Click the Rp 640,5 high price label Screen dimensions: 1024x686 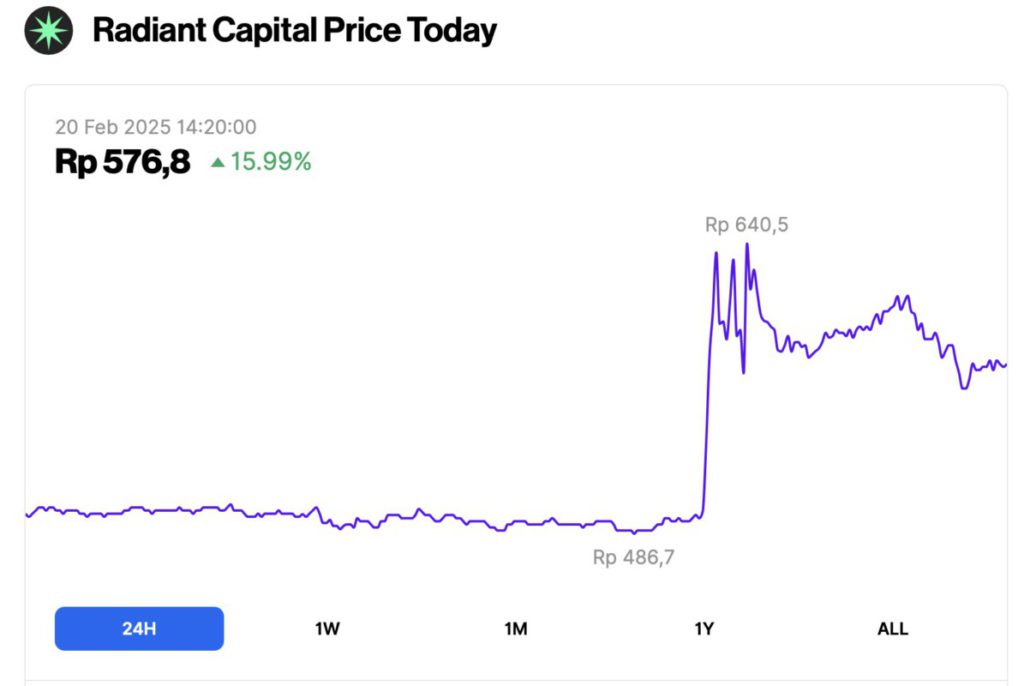(x=745, y=224)
